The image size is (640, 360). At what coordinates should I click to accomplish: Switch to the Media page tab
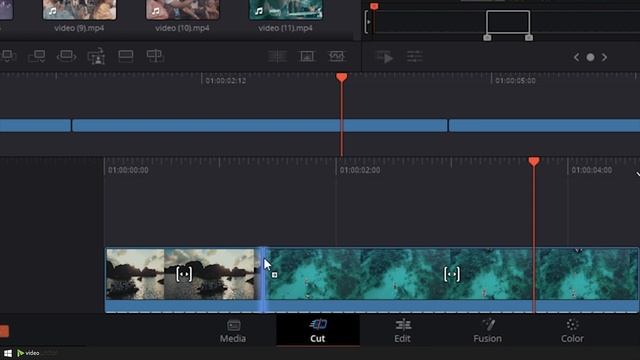click(233, 331)
